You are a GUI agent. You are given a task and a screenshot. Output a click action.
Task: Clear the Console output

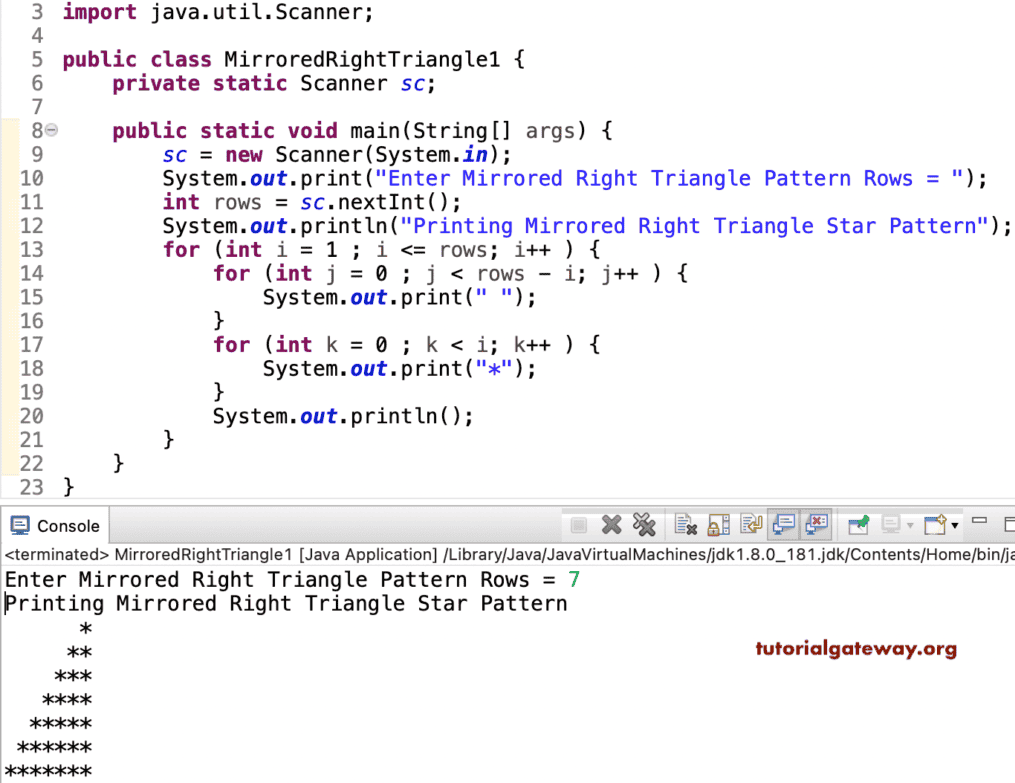click(x=683, y=525)
